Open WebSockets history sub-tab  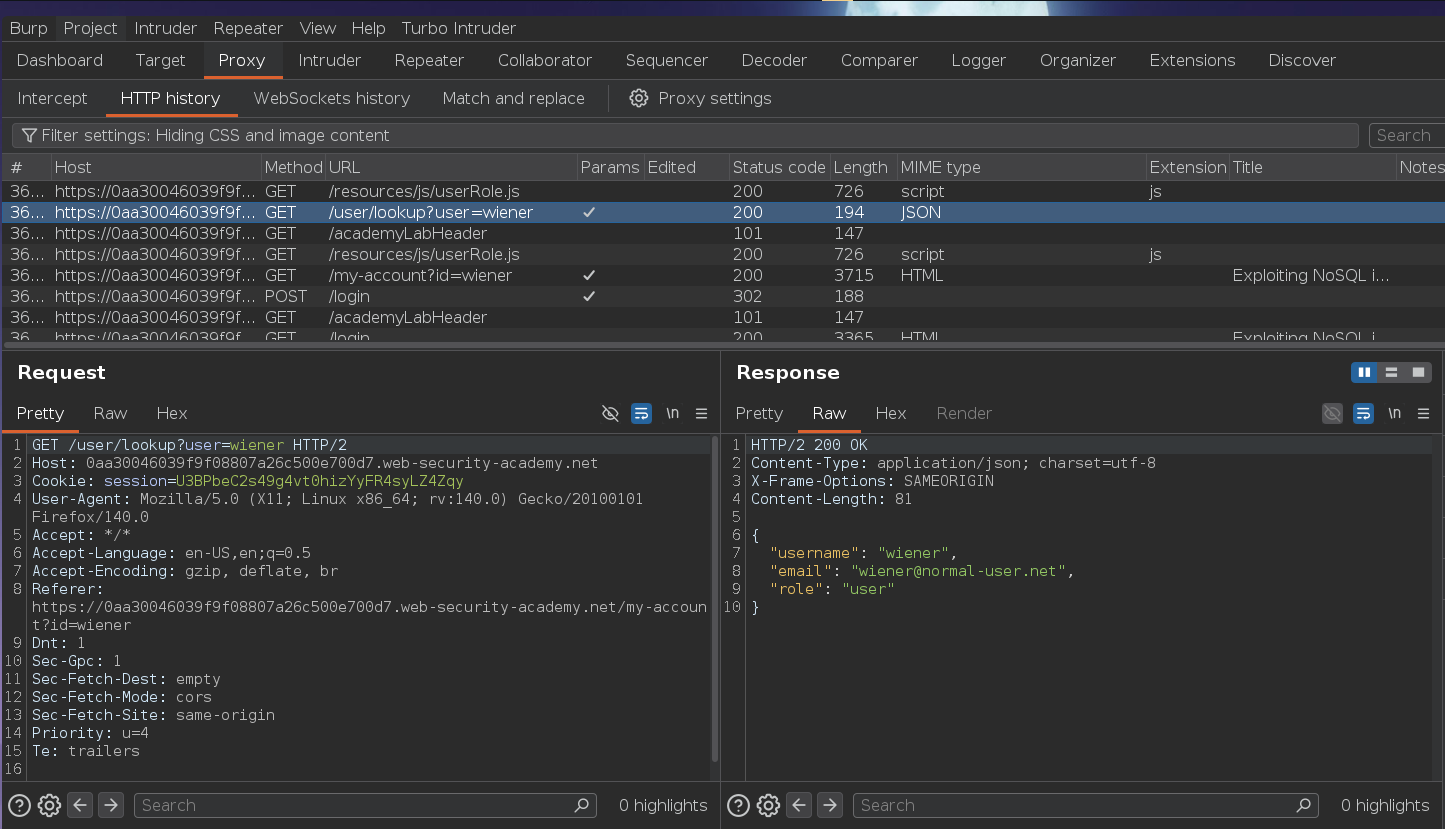332,98
